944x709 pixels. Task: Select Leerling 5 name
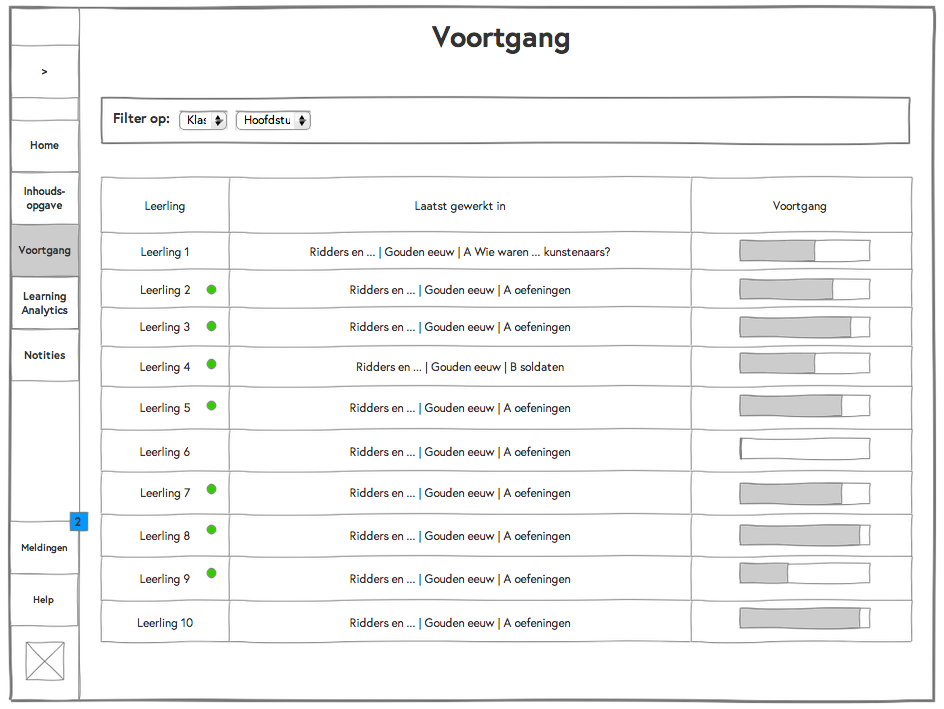click(165, 407)
